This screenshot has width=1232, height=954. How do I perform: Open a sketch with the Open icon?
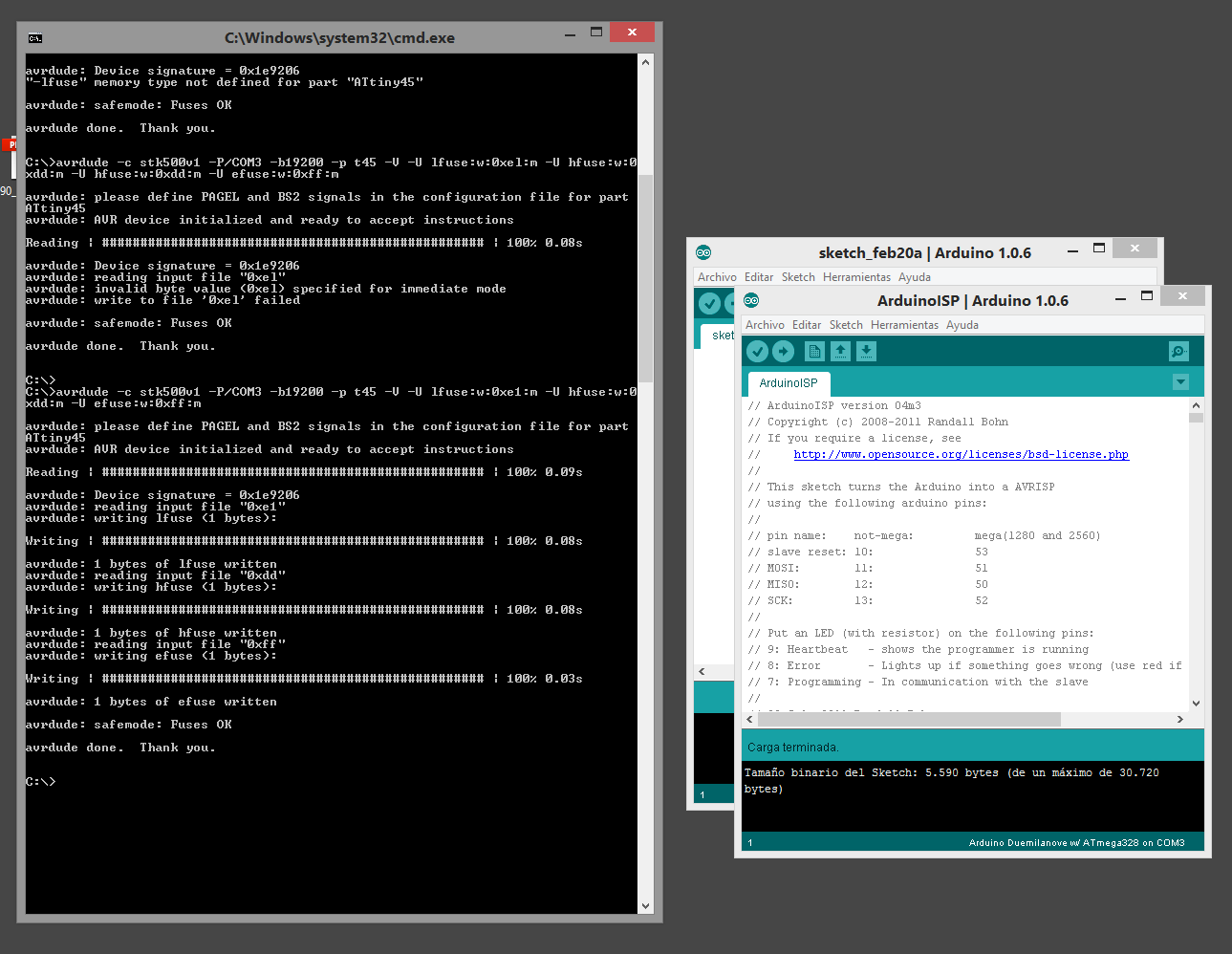coord(840,352)
